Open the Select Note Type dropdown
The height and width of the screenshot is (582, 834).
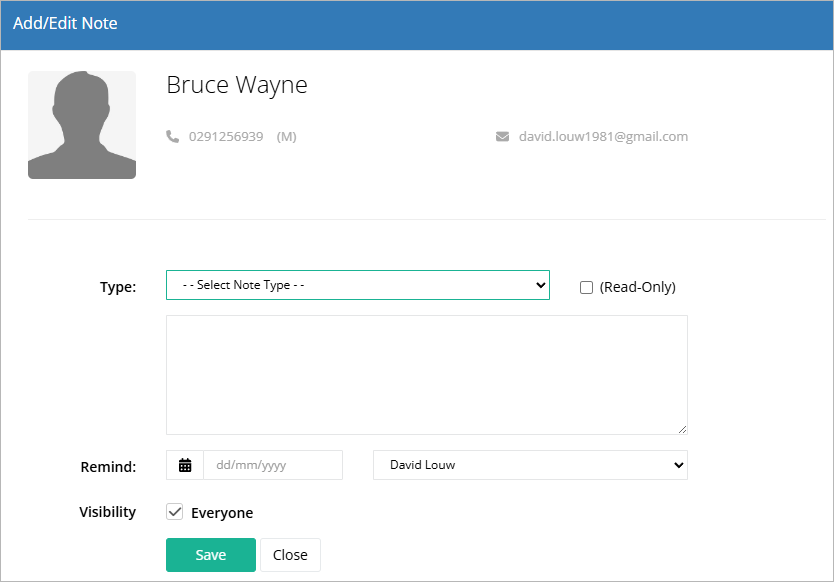tap(357, 285)
